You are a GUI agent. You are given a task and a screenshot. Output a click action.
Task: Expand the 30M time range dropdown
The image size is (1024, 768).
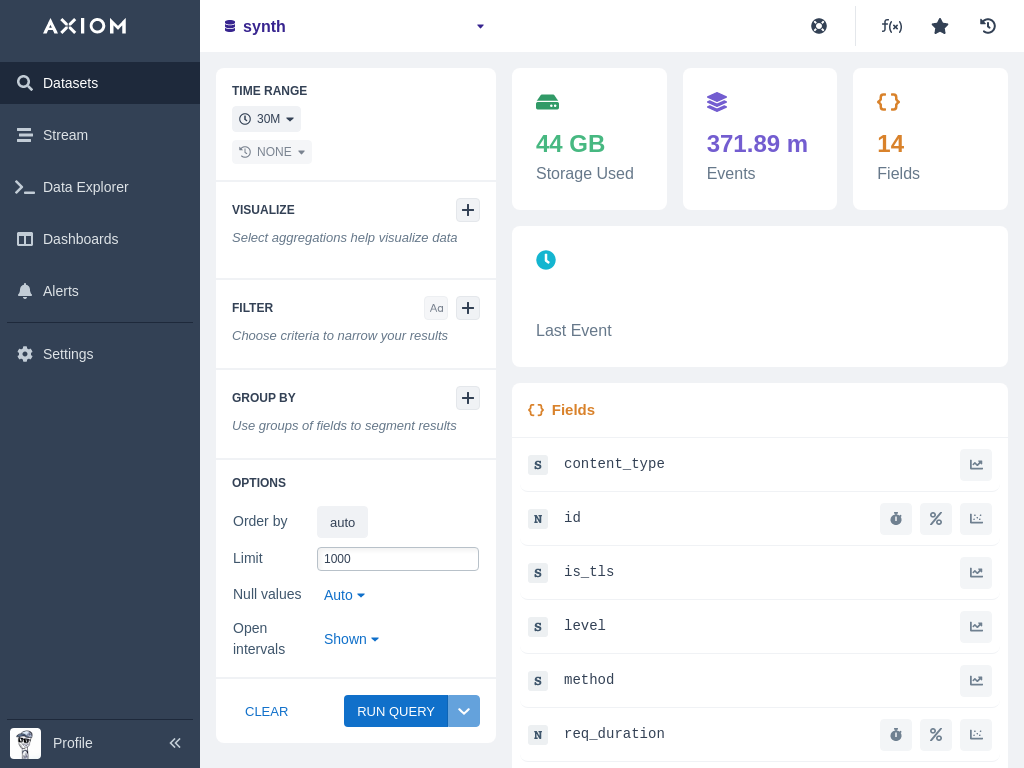267,119
